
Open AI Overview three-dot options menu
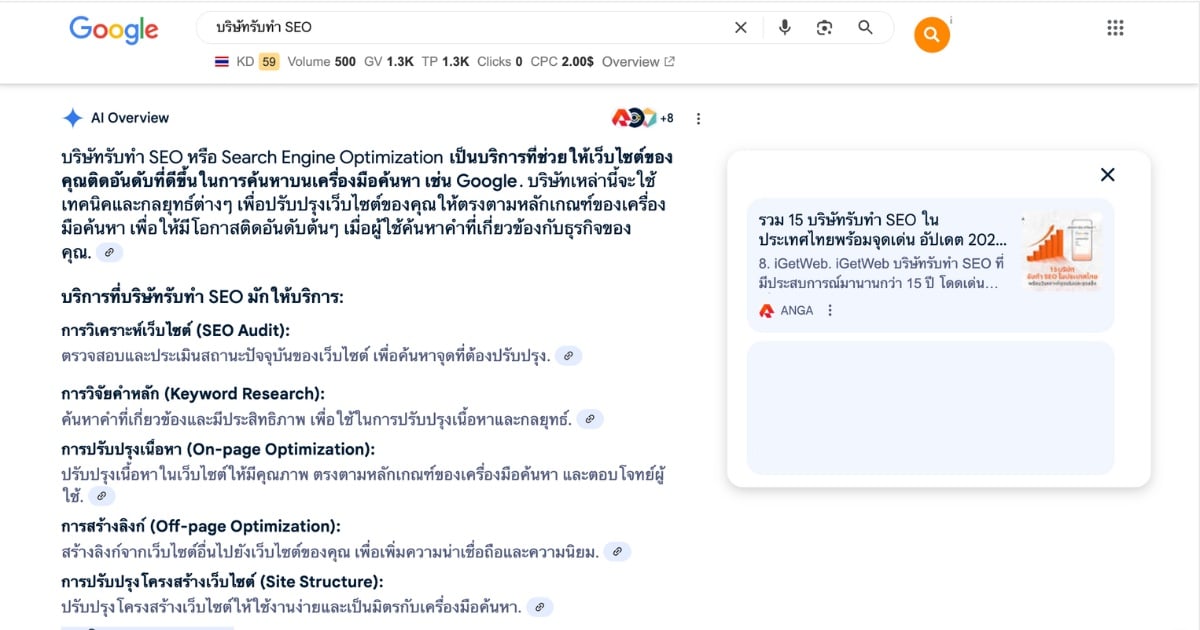pos(698,119)
